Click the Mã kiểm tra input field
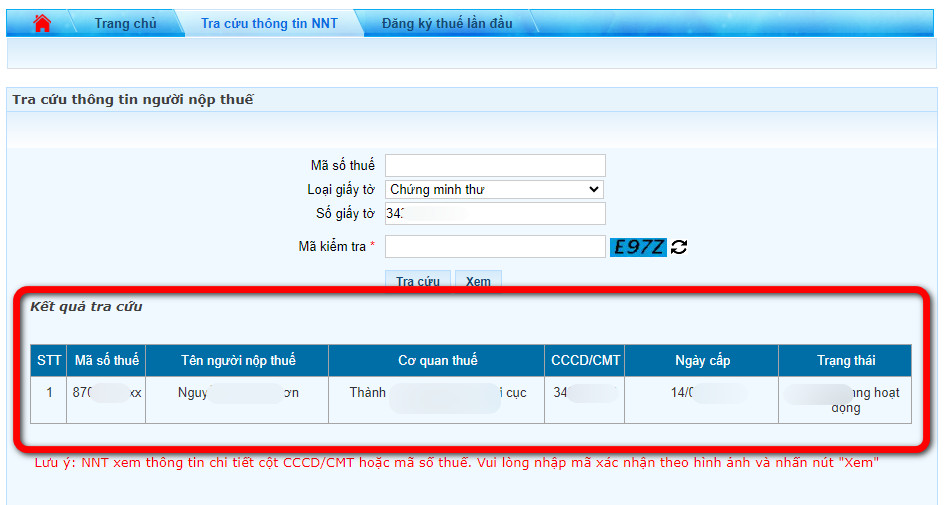949x505 pixels. (495, 246)
